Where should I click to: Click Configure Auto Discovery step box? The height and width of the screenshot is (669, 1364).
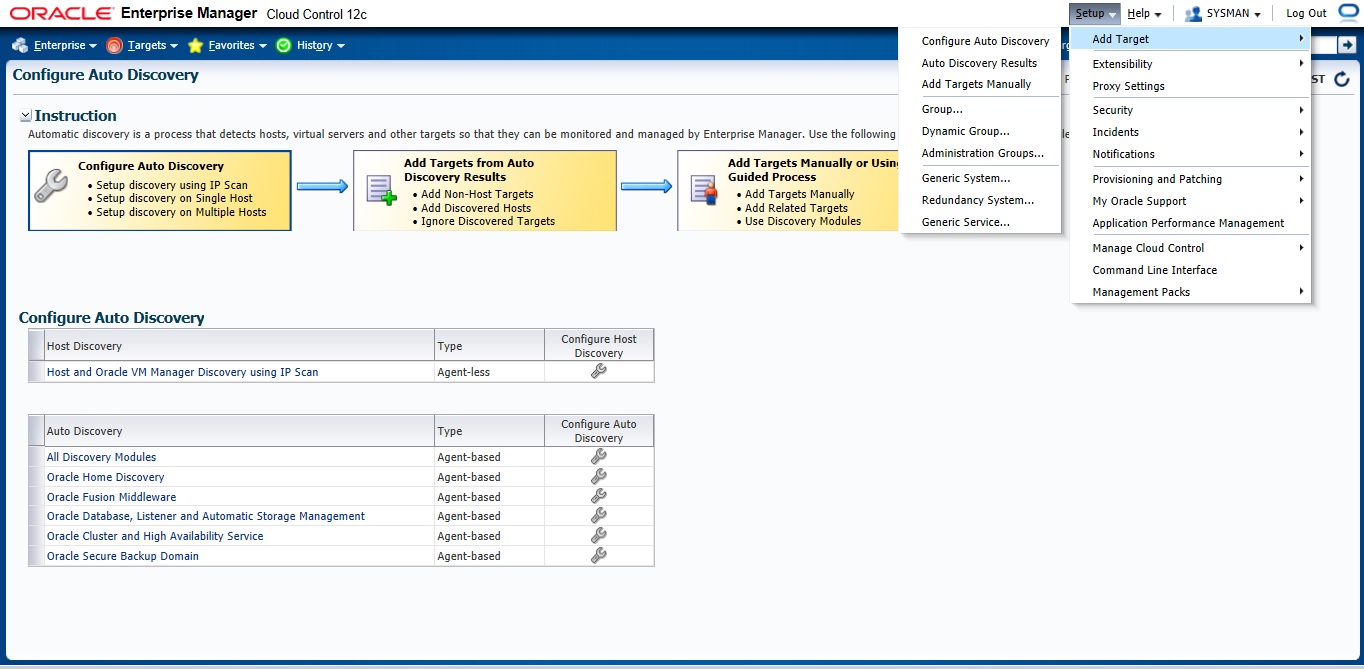click(x=160, y=190)
